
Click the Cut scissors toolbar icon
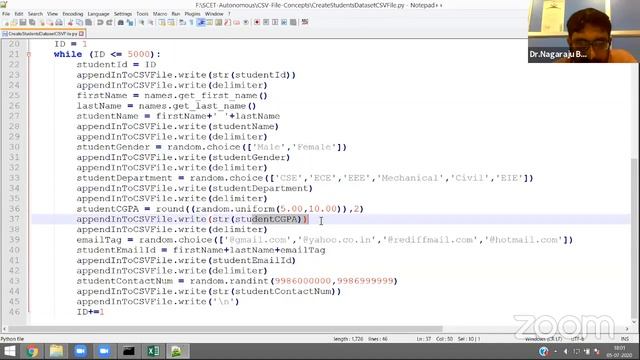tap(70, 22)
